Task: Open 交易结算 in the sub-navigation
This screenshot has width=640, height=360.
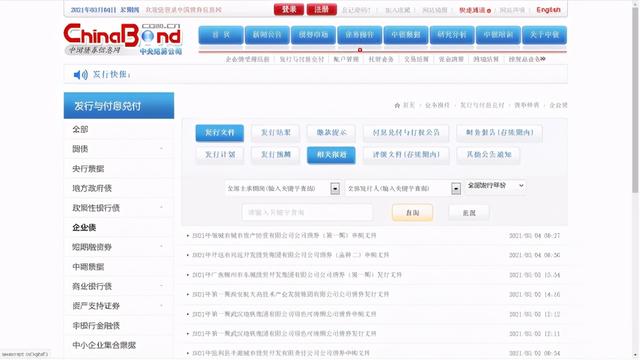Action: click(416, 59)
